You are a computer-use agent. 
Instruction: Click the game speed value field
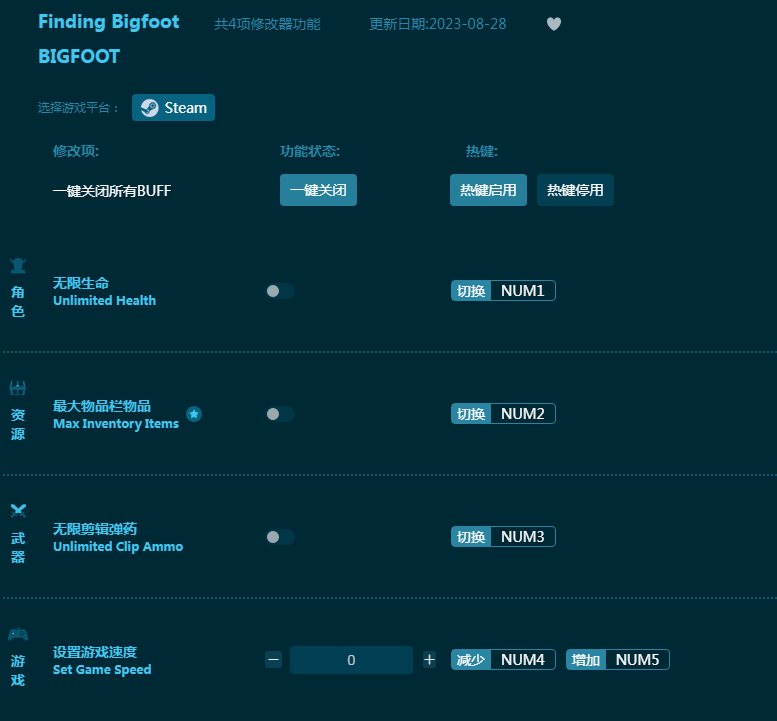pyautogui.click(x=351, y=660)
